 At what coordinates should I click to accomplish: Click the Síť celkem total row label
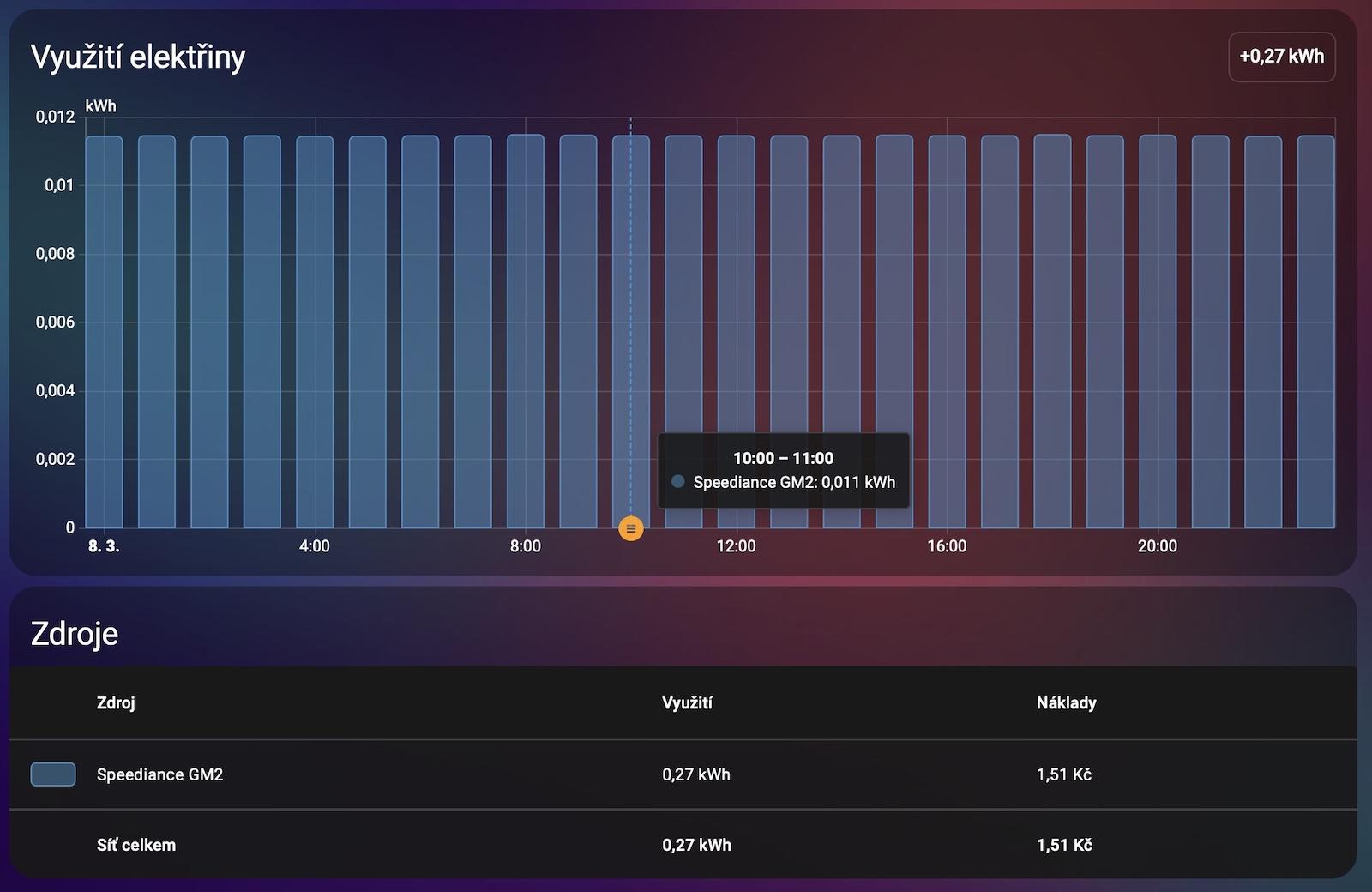click(136, 845)
